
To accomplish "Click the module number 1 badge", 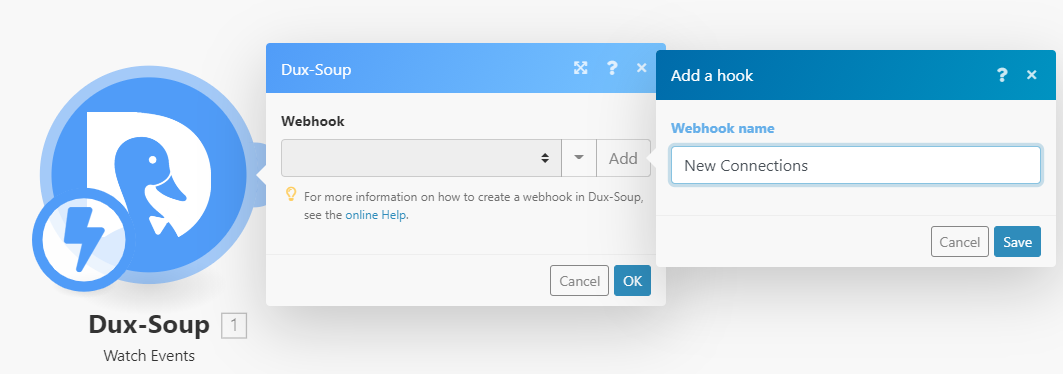I will (234, 326).
